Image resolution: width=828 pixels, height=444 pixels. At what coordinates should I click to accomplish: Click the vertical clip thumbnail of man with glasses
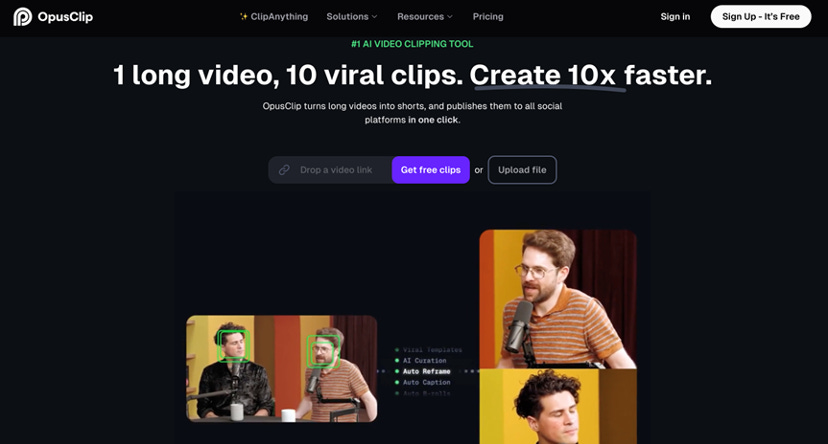558,299
